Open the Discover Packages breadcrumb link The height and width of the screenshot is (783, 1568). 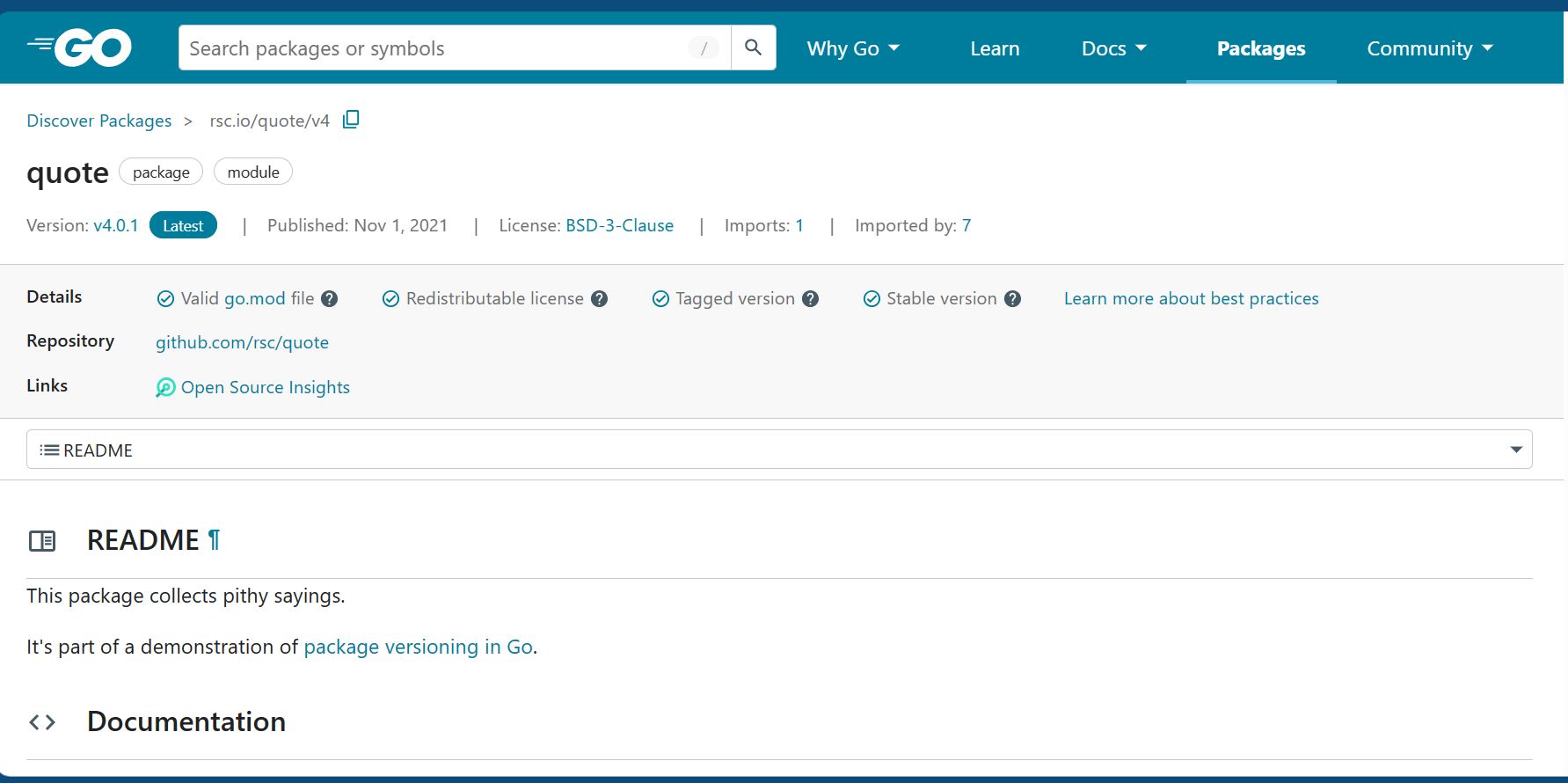[x=99, y=121]
